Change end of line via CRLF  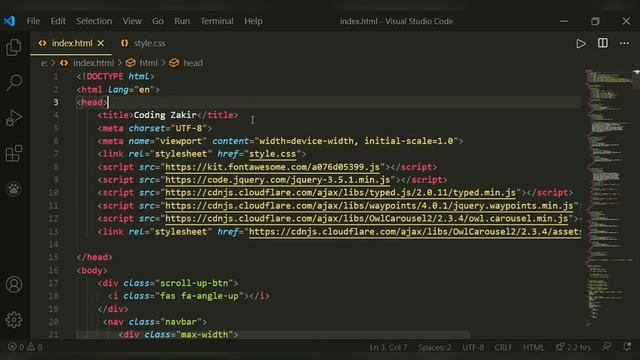point(503,347)
